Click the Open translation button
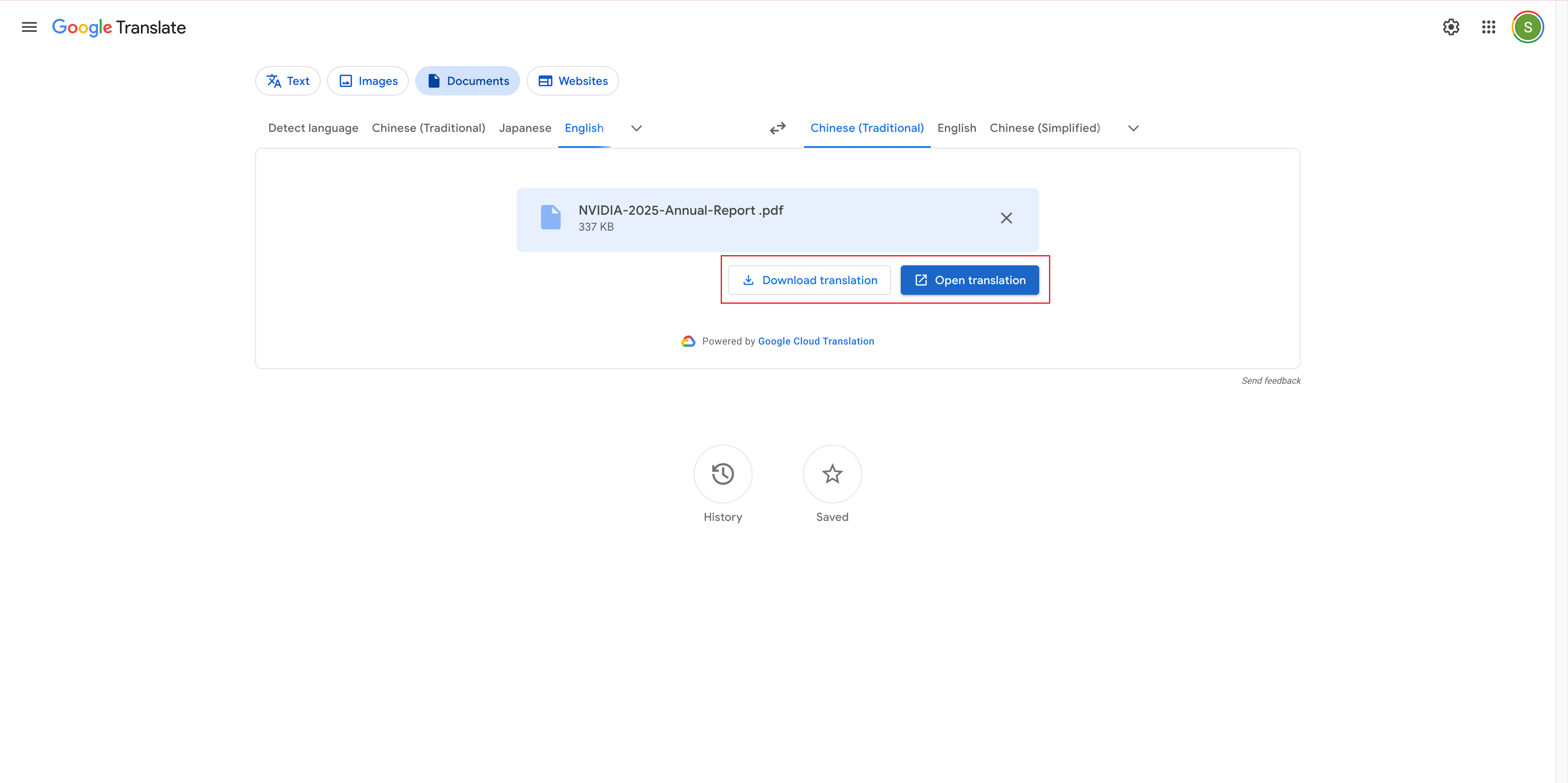 point(970,280)
